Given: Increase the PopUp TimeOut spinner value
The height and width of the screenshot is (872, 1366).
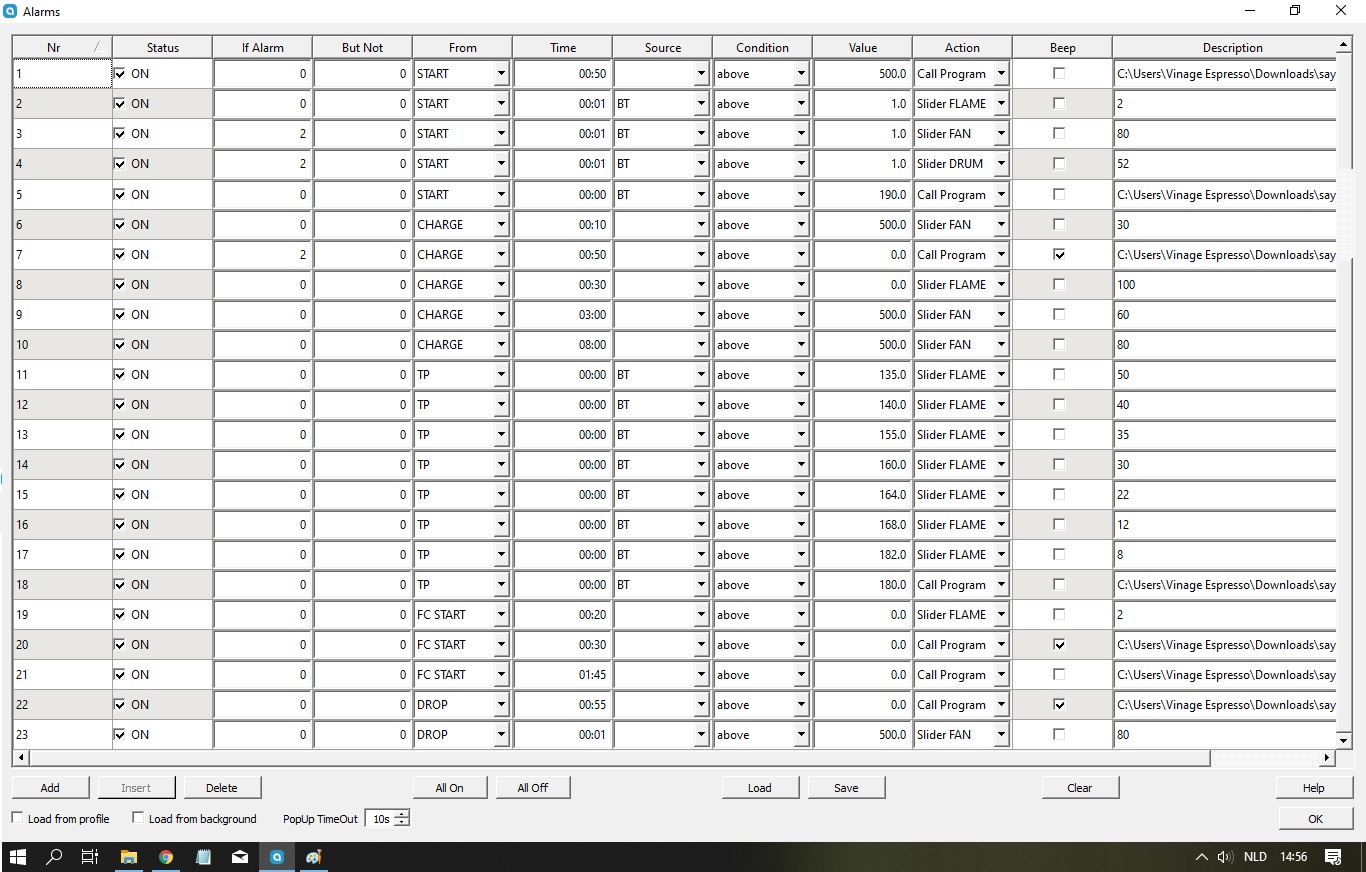Looking at the screenshot, I should coord(402,814).
